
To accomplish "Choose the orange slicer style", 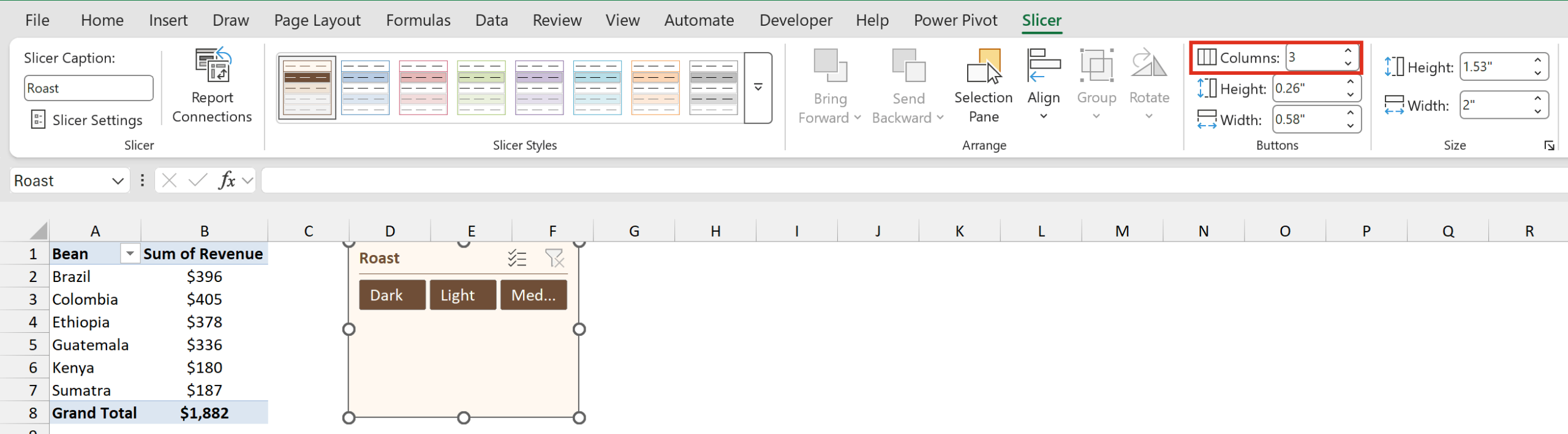I will point(655,88).
